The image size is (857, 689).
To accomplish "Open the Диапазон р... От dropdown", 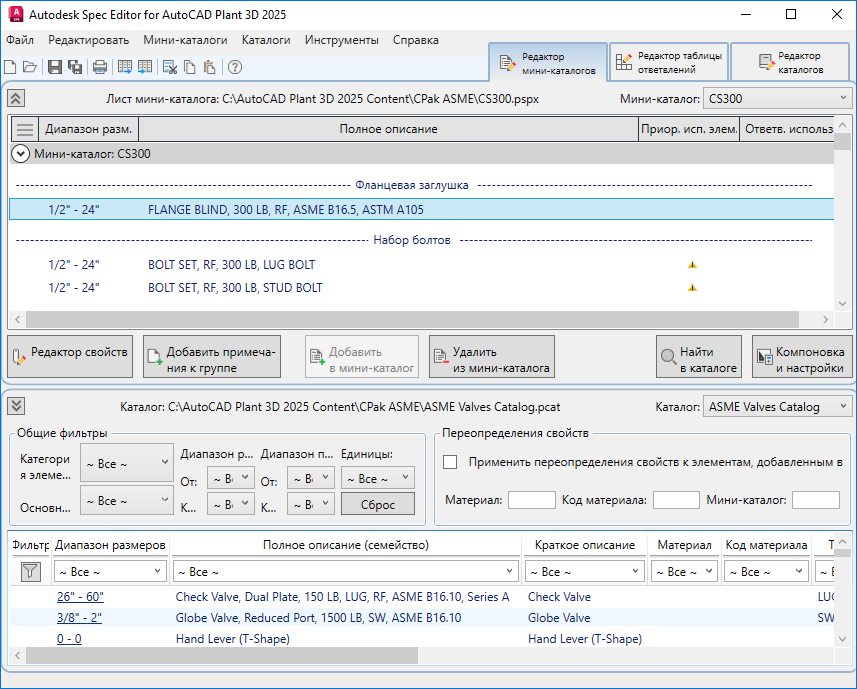I will pos(231,479).
